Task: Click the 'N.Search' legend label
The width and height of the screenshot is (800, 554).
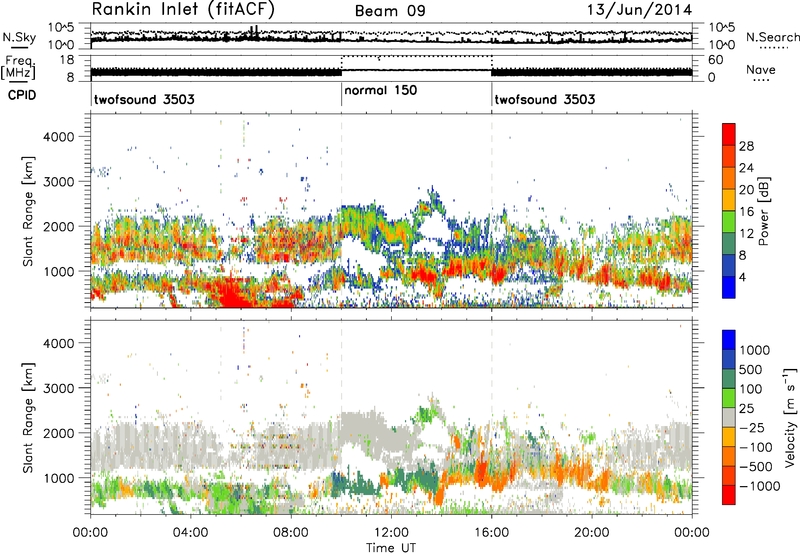Action: point(772,37)
